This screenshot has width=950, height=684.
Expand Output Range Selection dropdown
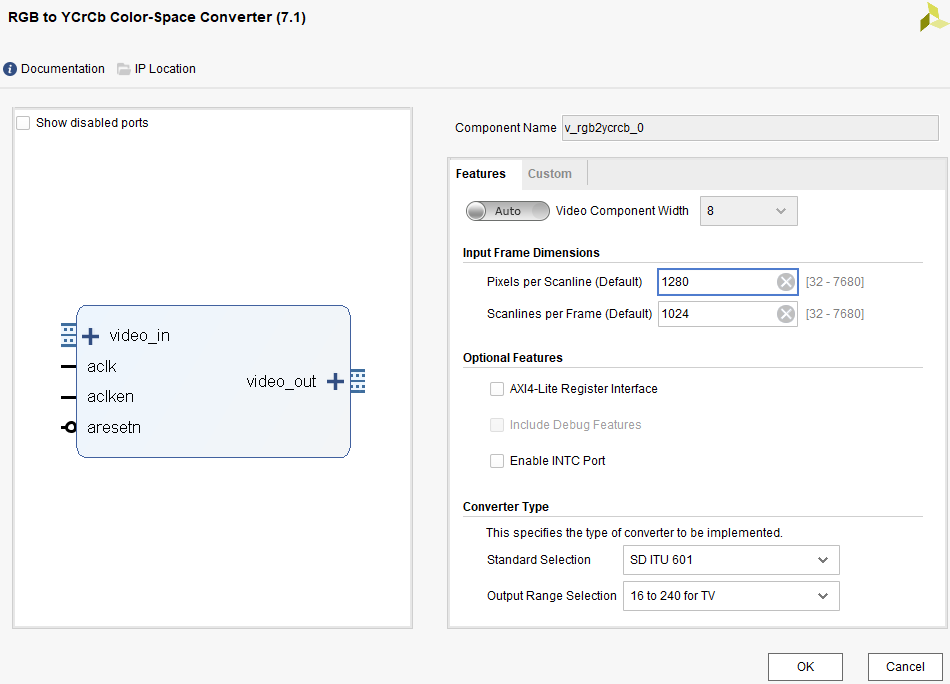pyautogui.click(x=730, y=596)
